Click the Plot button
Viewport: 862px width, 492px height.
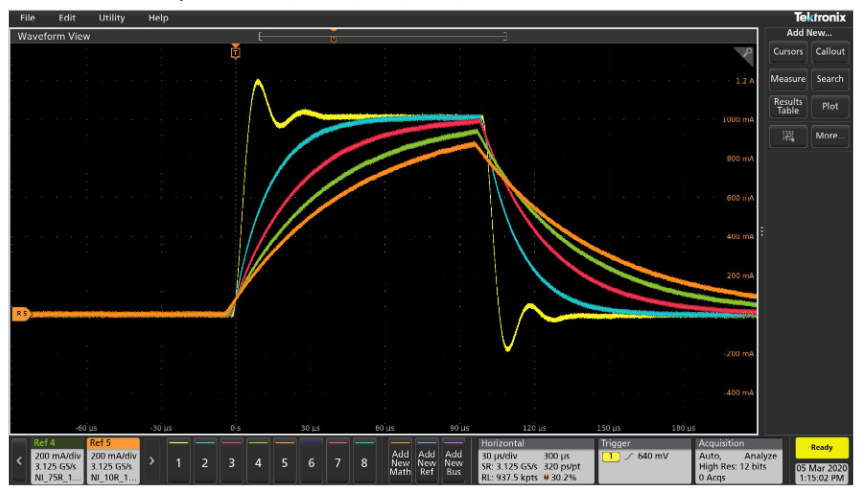(x=829, y=106)
